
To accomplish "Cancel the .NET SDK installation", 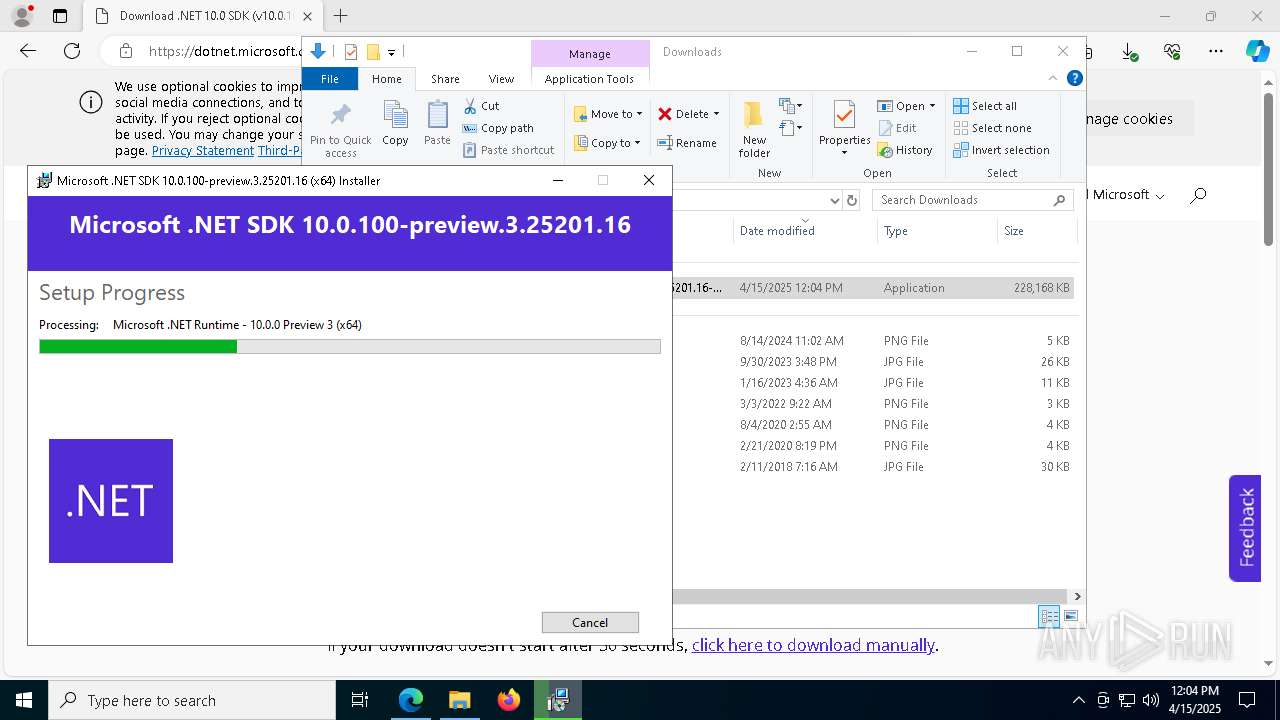I will (x=590, y=622).
